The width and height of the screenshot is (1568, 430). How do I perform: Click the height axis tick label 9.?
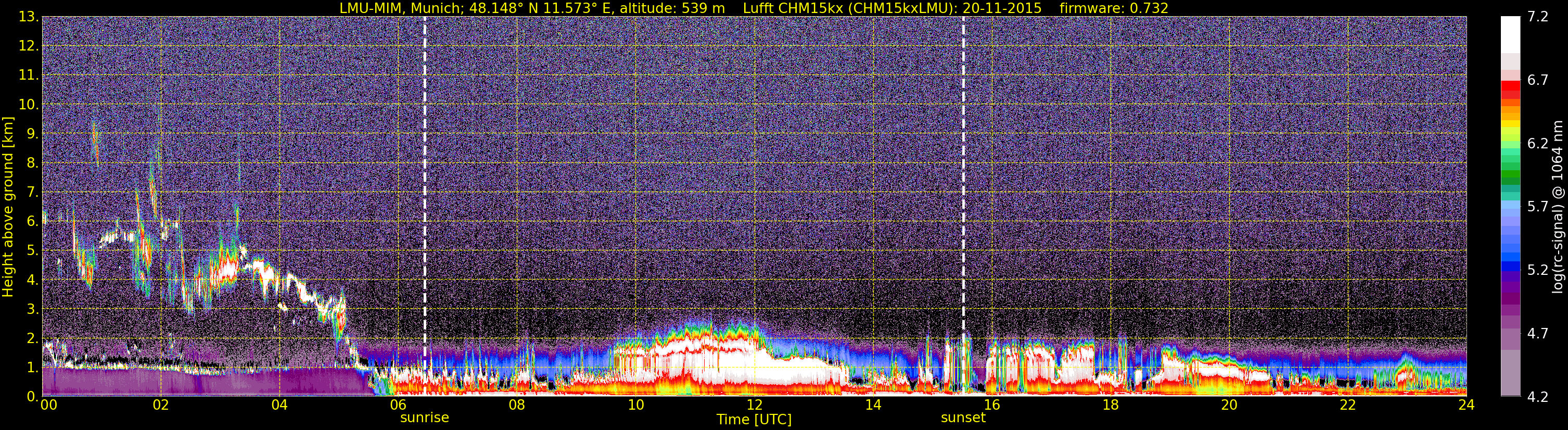(32, 133)
